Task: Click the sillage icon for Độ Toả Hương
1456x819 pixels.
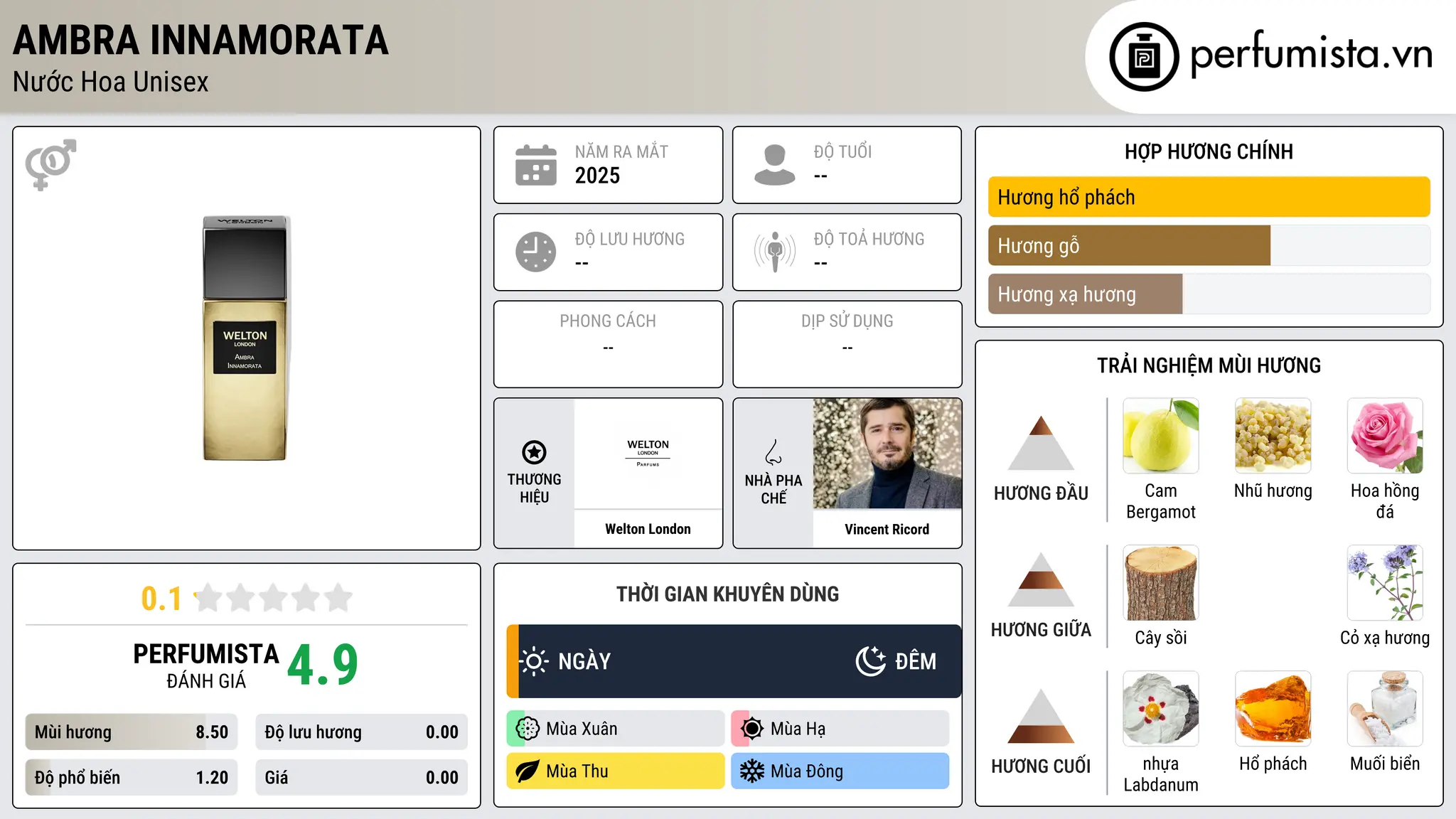Action: point(774,252)
